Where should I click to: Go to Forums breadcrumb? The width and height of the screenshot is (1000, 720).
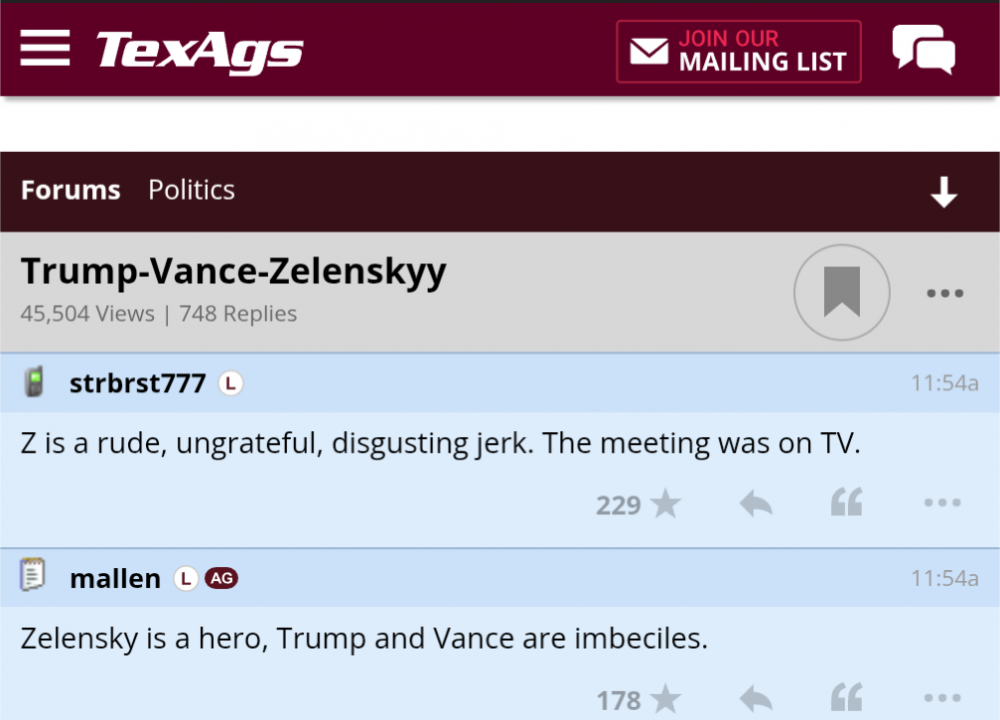(x=70, y=190)
